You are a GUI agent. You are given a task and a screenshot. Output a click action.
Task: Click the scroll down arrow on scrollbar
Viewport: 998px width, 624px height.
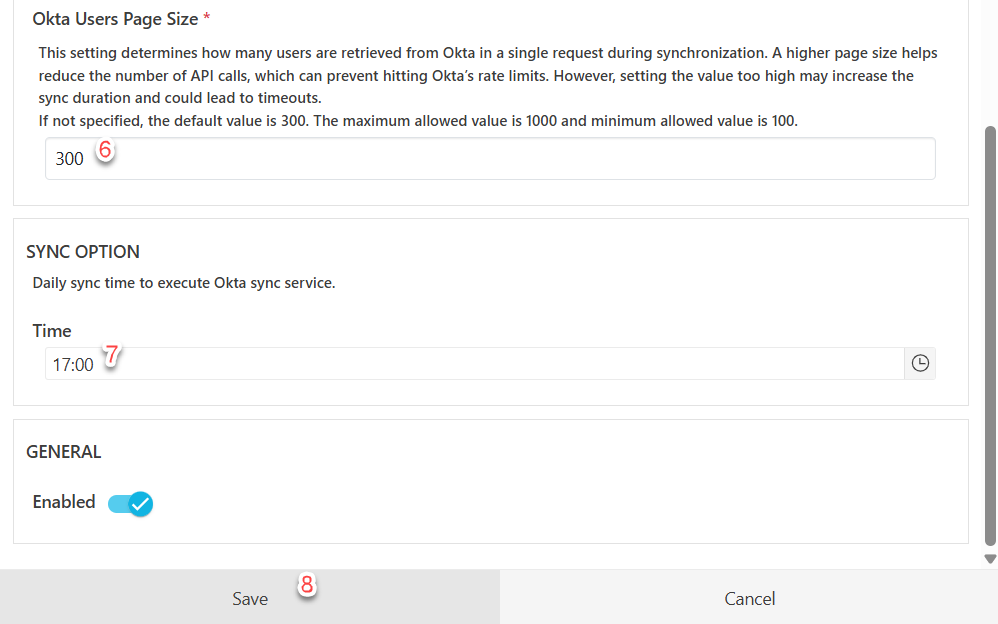tap(990, 559)
